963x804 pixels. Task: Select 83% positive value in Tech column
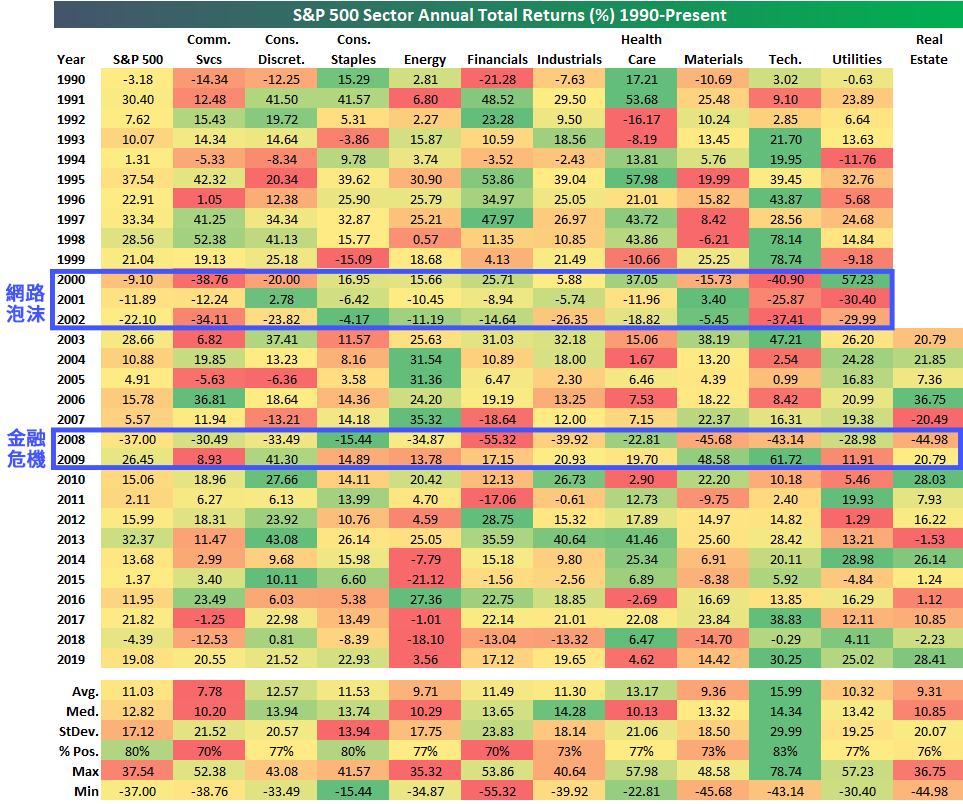click(785, 752)
